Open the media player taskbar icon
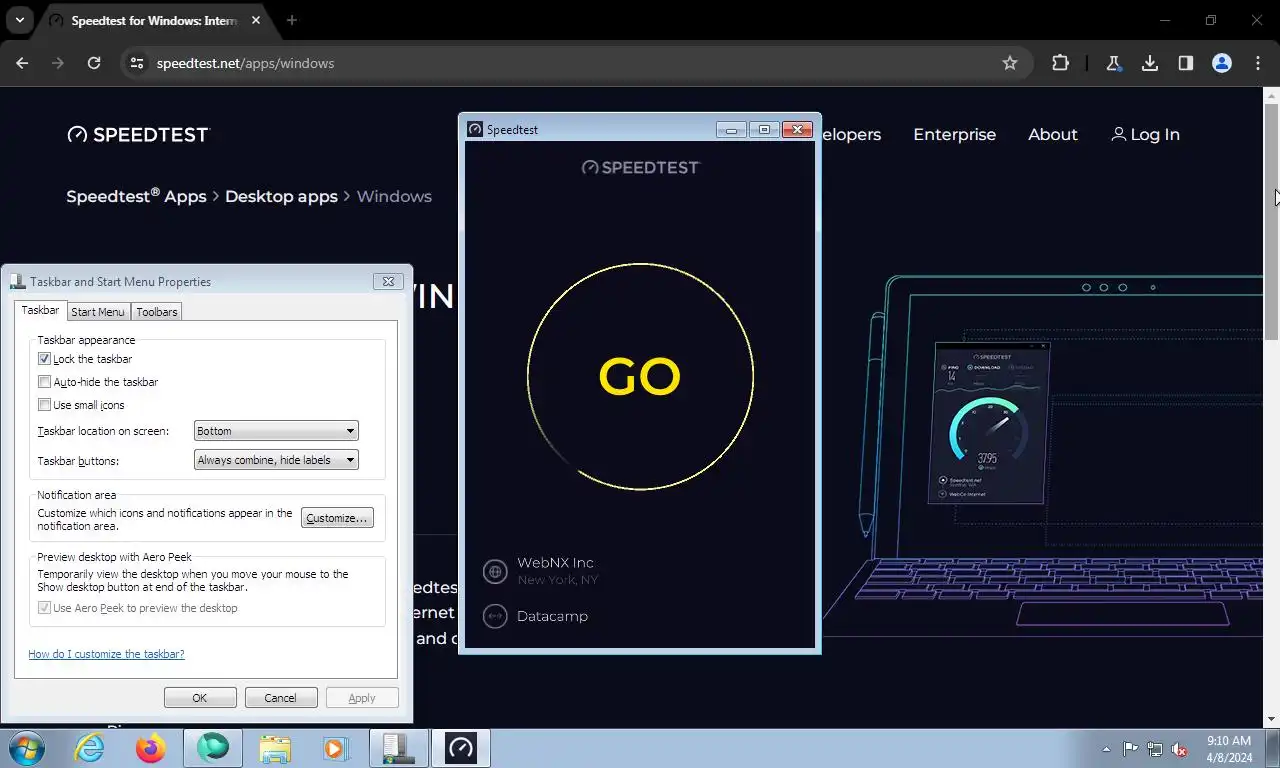This screenshot has height=768, width=1280. pos(335,748)
